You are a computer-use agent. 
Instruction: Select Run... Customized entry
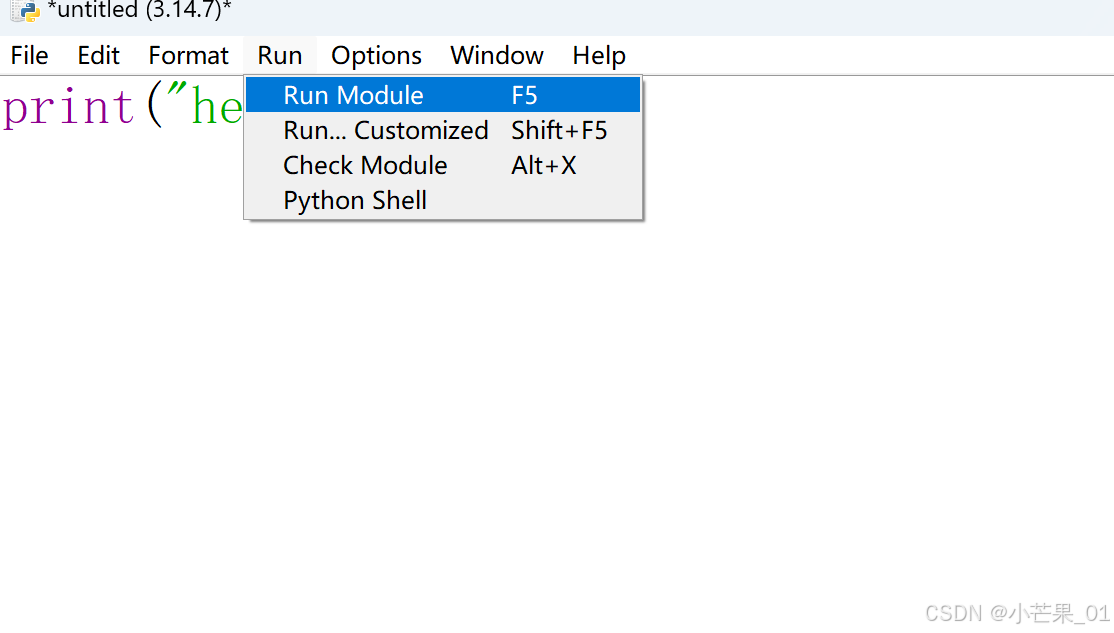(x=443, y=130)
